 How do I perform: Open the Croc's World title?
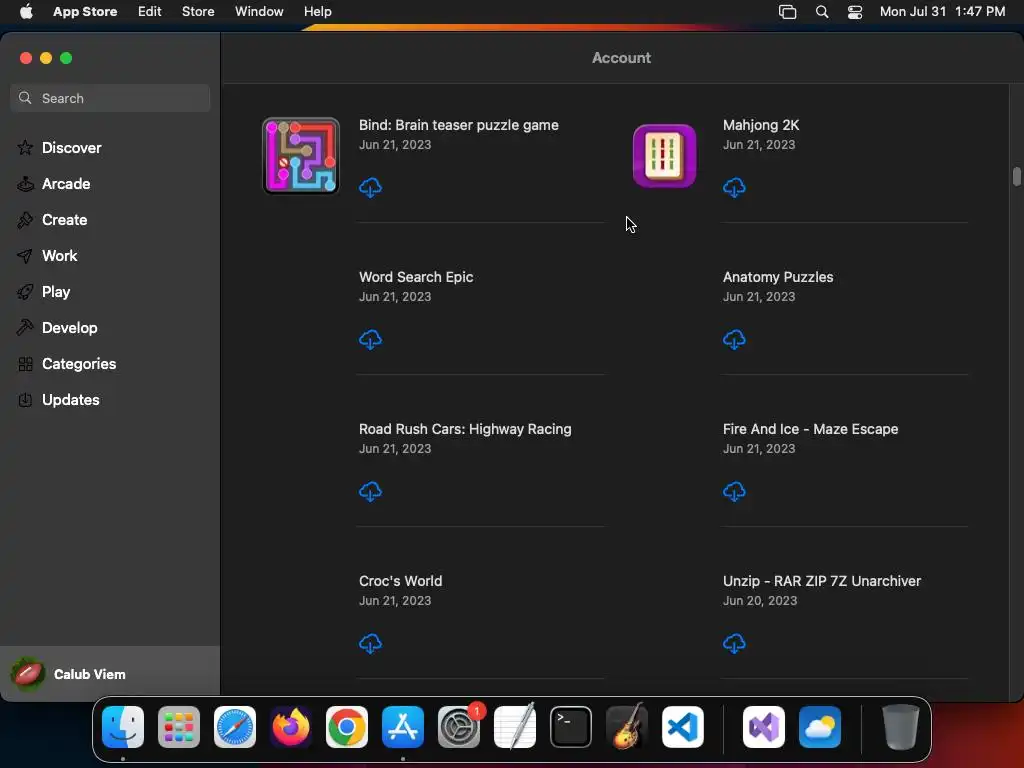click(x=400, y=581)
